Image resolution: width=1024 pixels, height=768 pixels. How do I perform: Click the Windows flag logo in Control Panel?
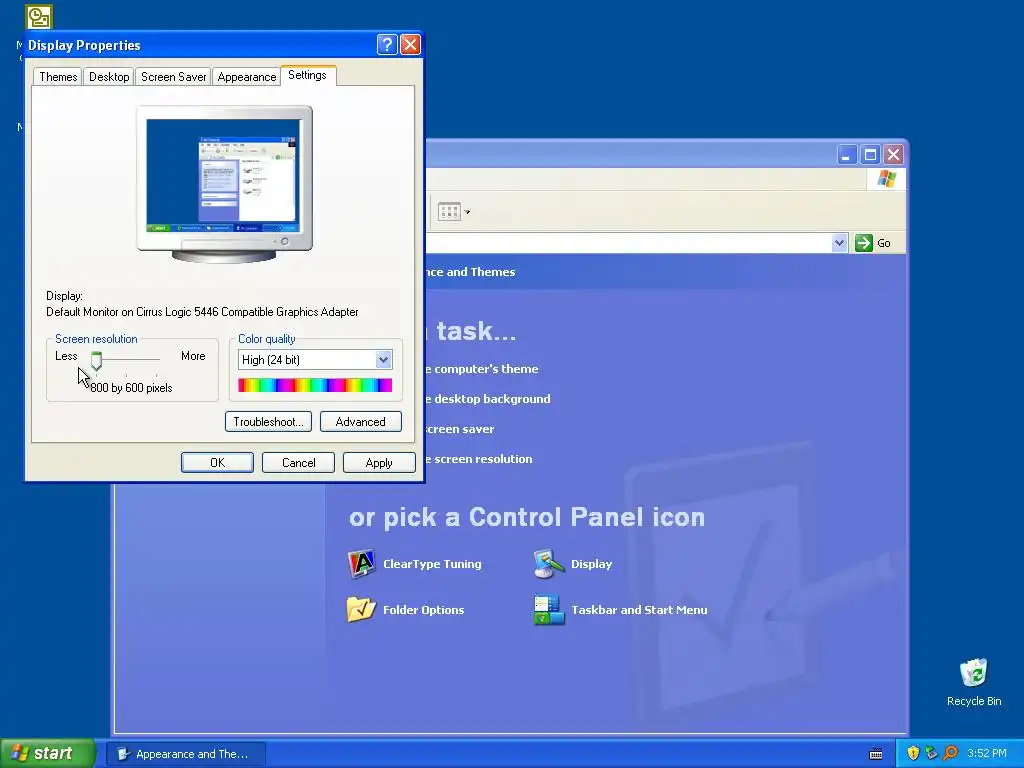(887, 178)
